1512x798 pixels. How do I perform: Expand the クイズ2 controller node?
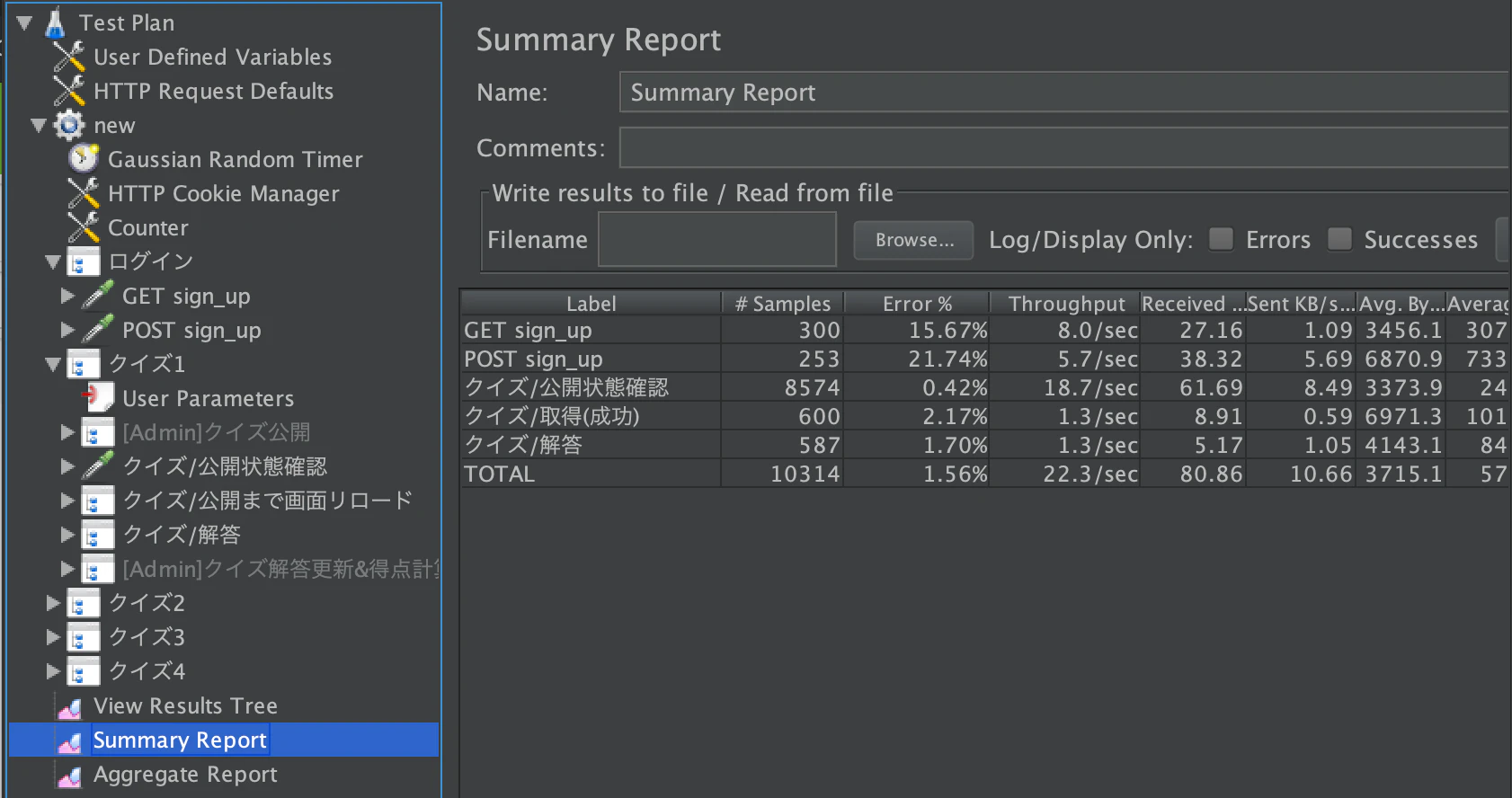pyautogui.click(x=53, y=603)
